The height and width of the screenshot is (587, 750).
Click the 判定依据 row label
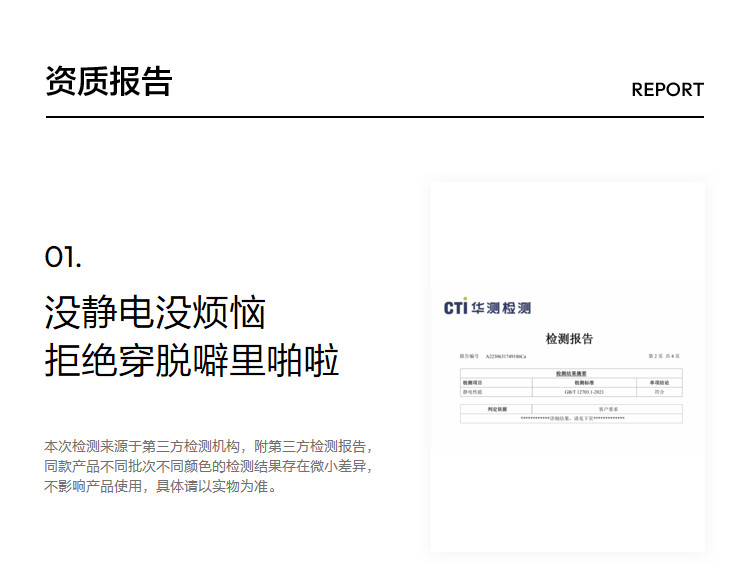[x=484, y=409]
